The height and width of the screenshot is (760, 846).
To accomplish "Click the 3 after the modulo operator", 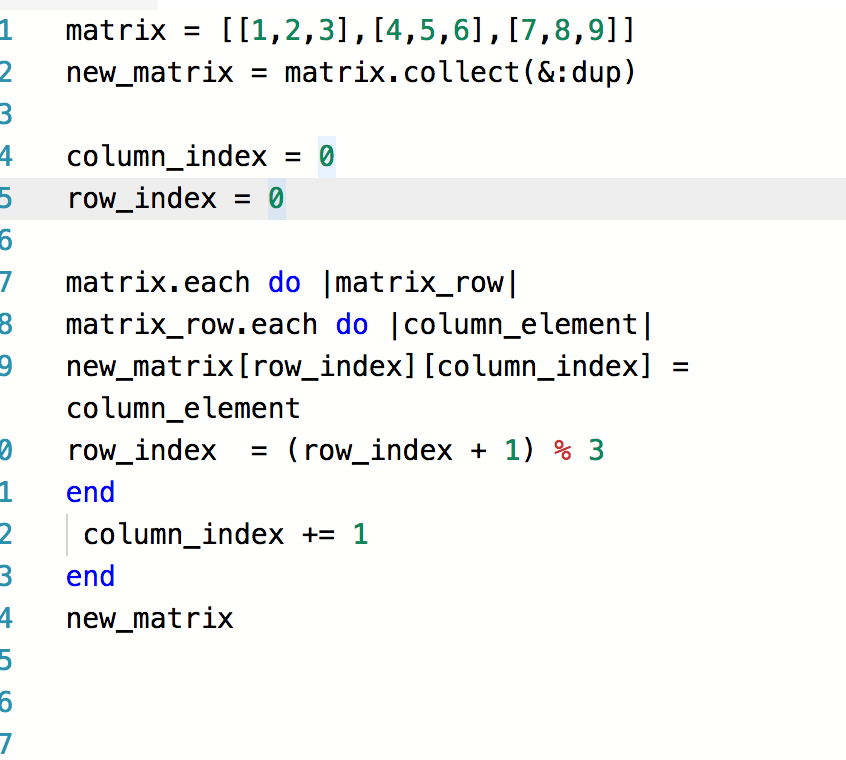I will pos(596,451).
